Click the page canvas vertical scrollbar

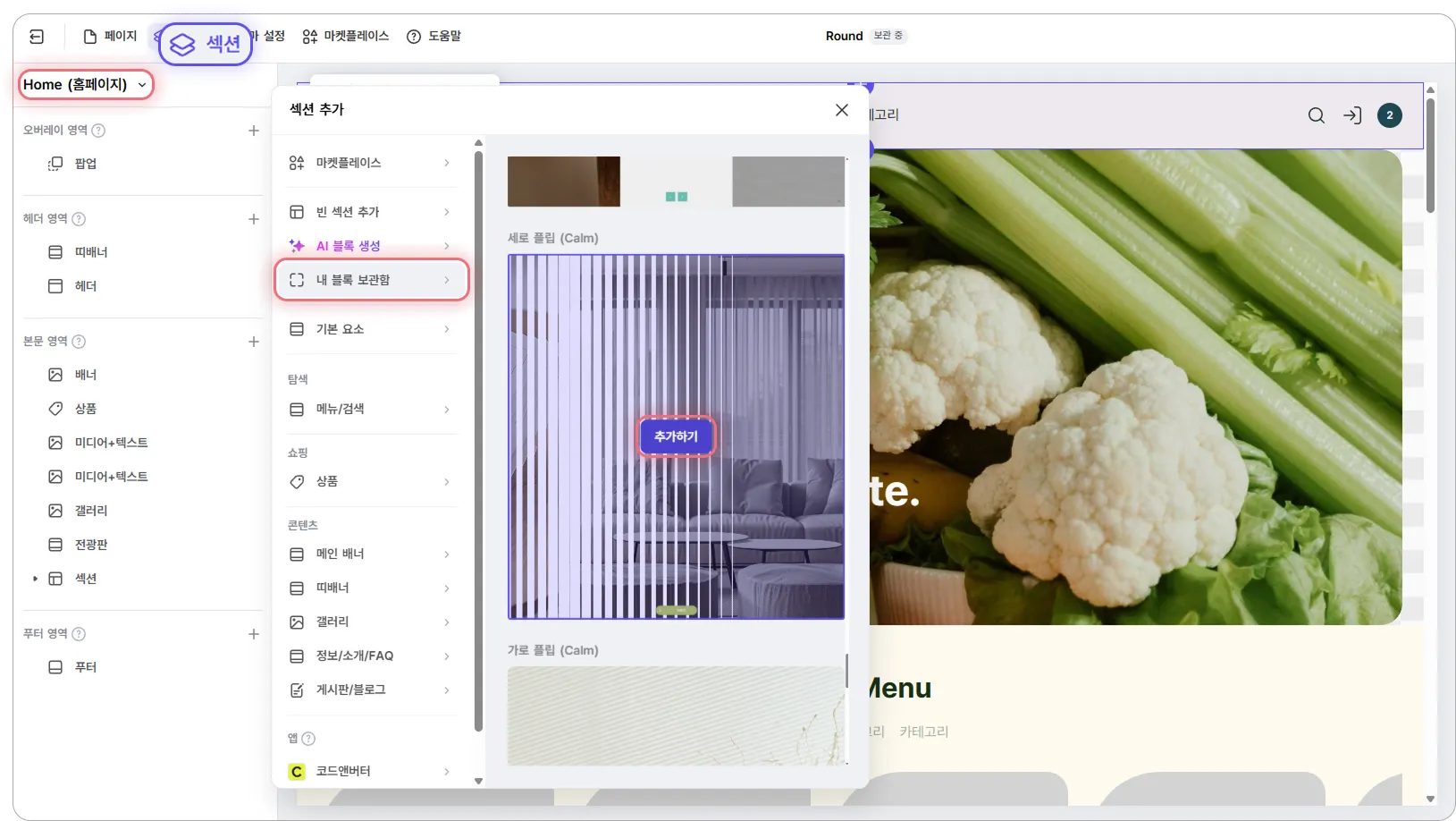[x=1430, y=155]
